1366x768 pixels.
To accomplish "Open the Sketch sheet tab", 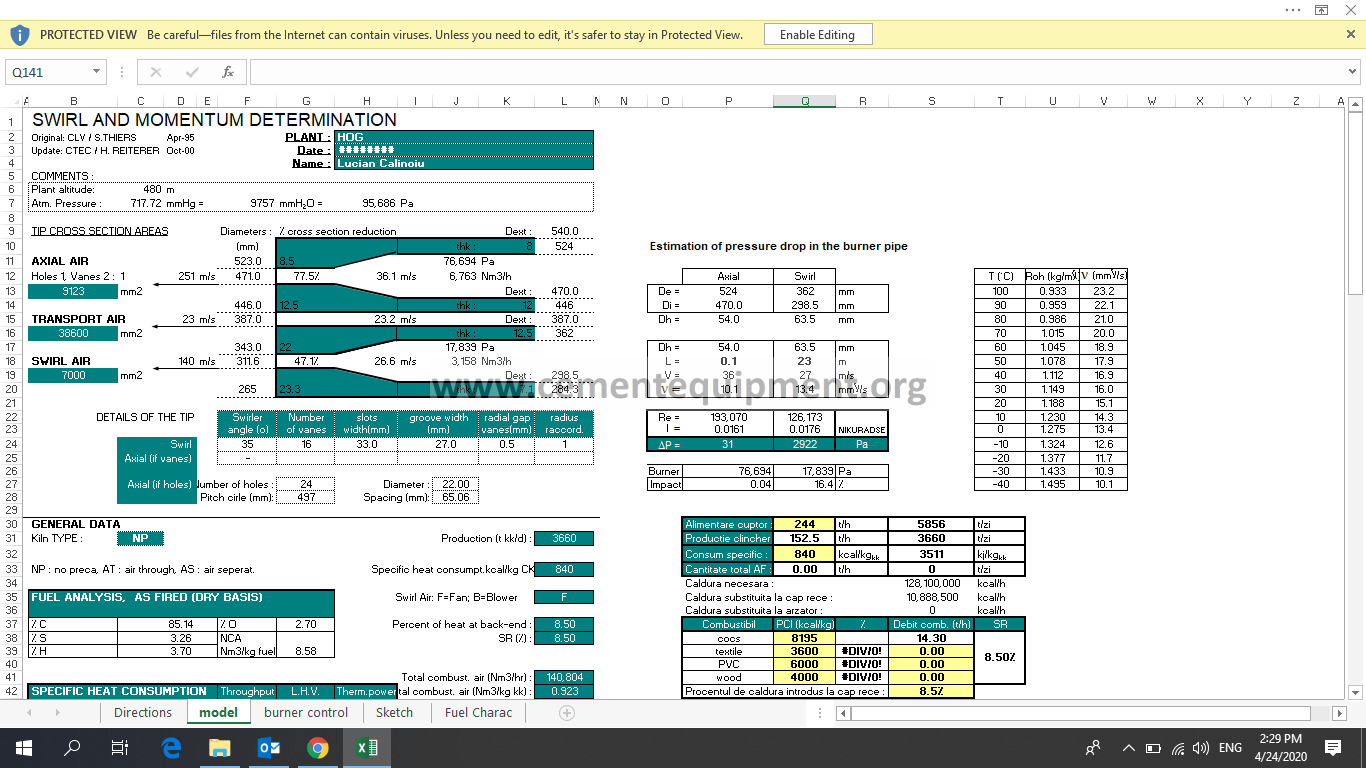I will coord(394,713).
